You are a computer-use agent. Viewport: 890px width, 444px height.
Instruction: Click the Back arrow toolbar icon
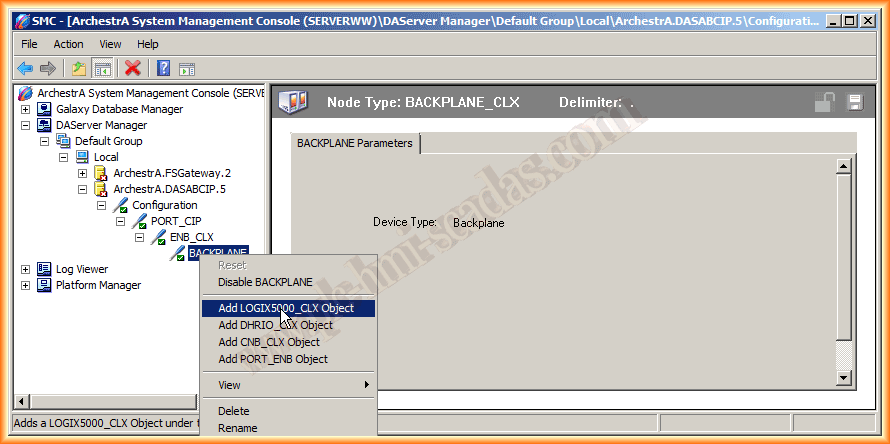pos(25,68)
